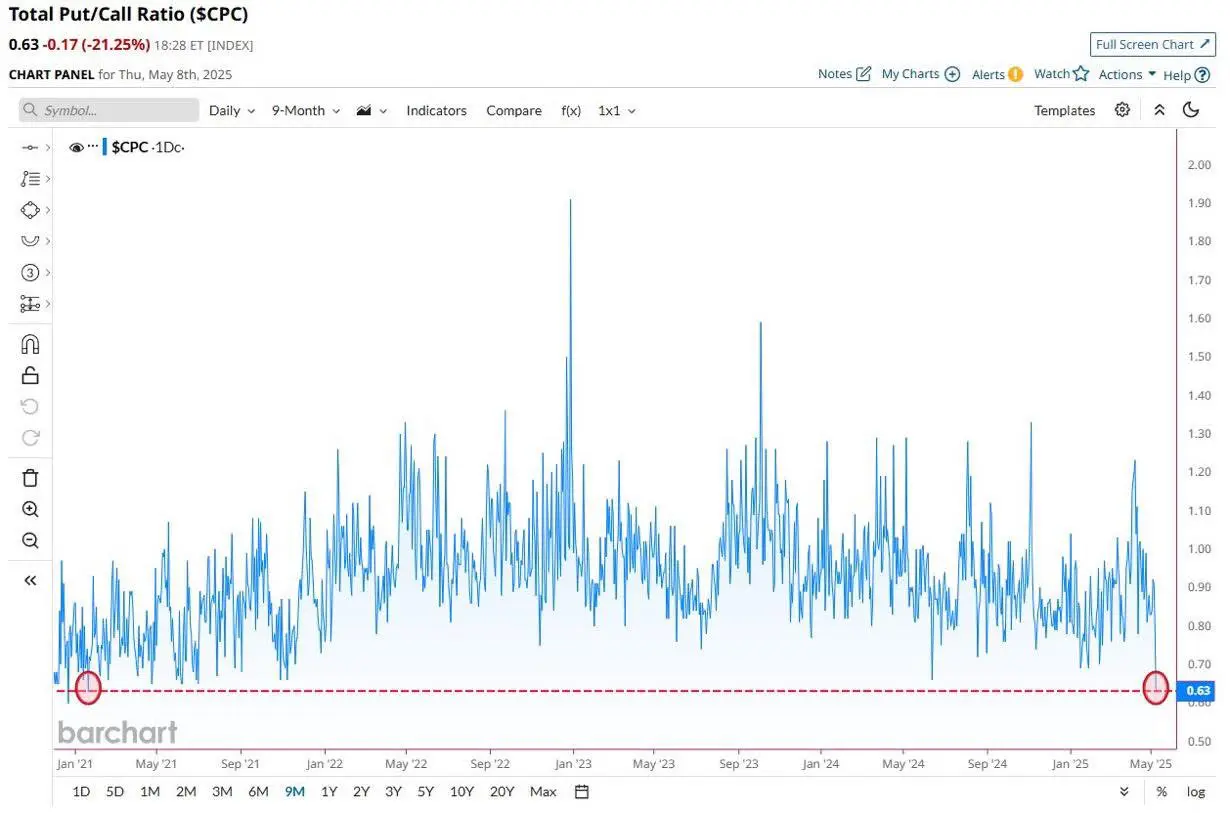This screenshot has width=1230, height=813.
Task: Open chart settings gear icon
Action: coord(1123,110)
